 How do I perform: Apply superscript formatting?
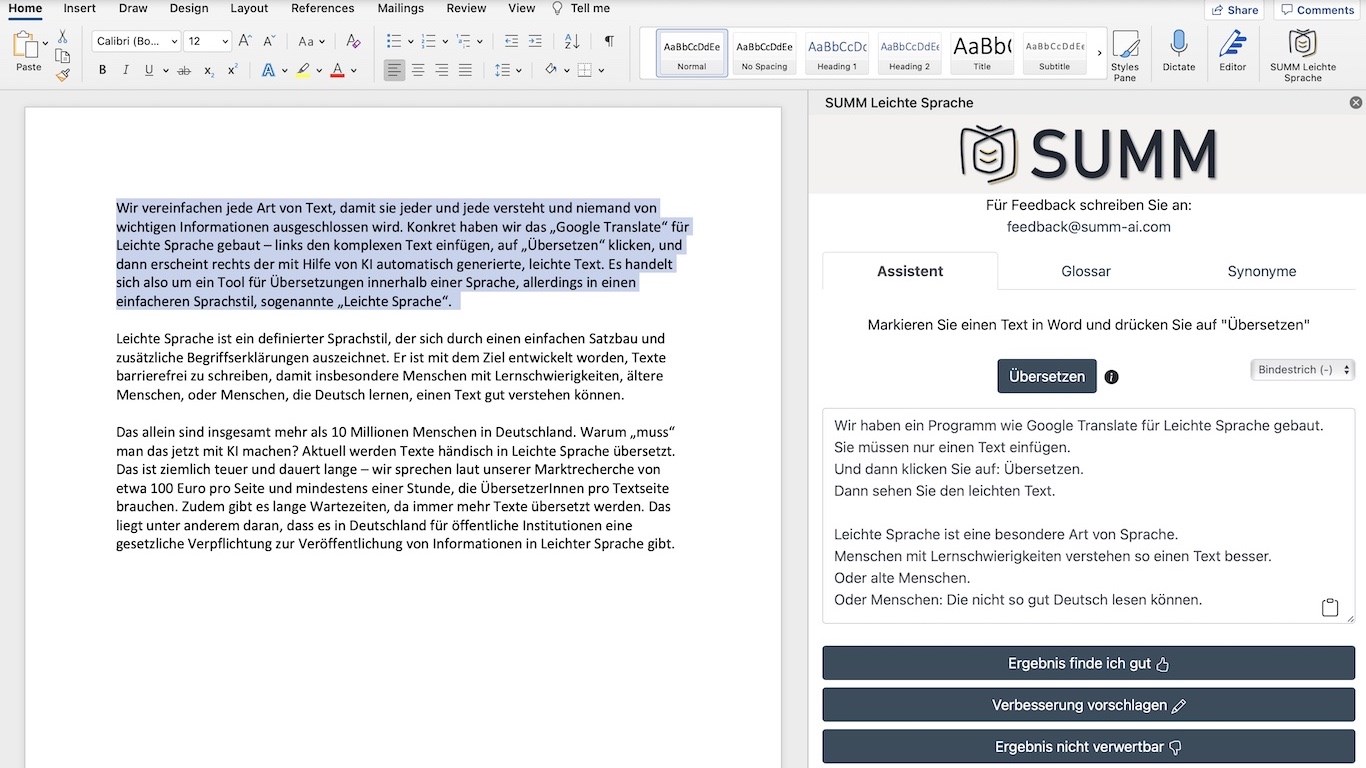pyautogui.click(x=232, y=70)
